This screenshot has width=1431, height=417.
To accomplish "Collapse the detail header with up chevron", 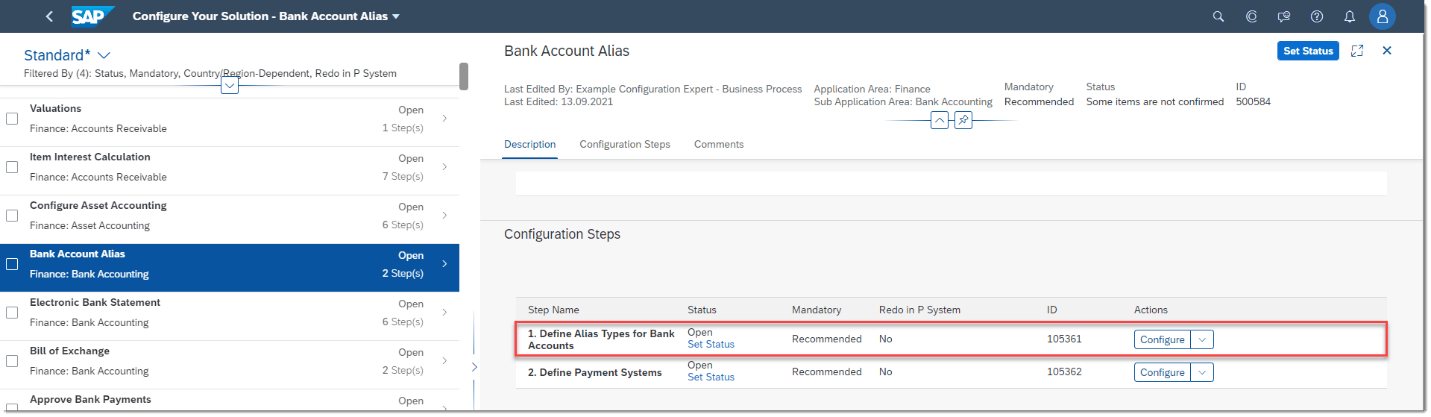I will tap(940, 120).
